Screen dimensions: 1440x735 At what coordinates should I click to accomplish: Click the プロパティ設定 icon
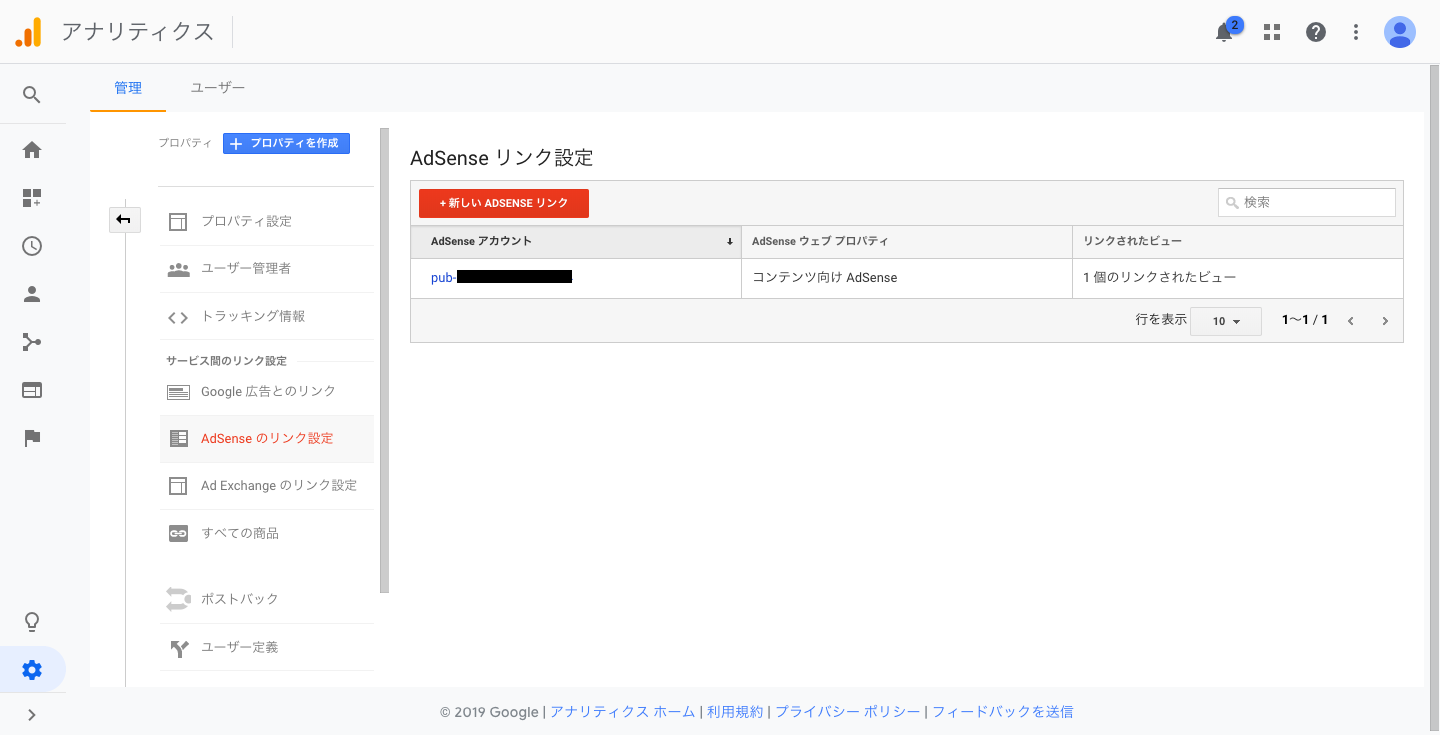click(x=178, y=222)
